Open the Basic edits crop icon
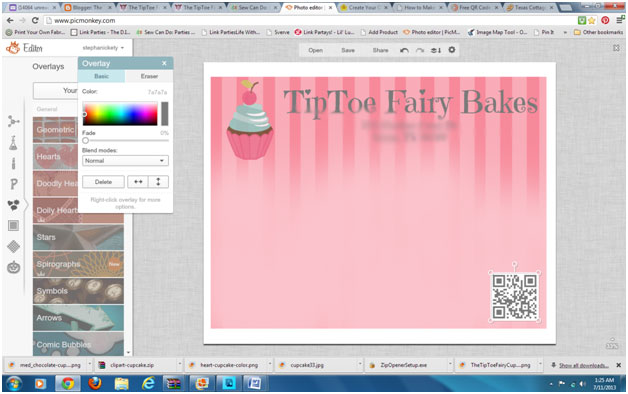 [13, 121]
